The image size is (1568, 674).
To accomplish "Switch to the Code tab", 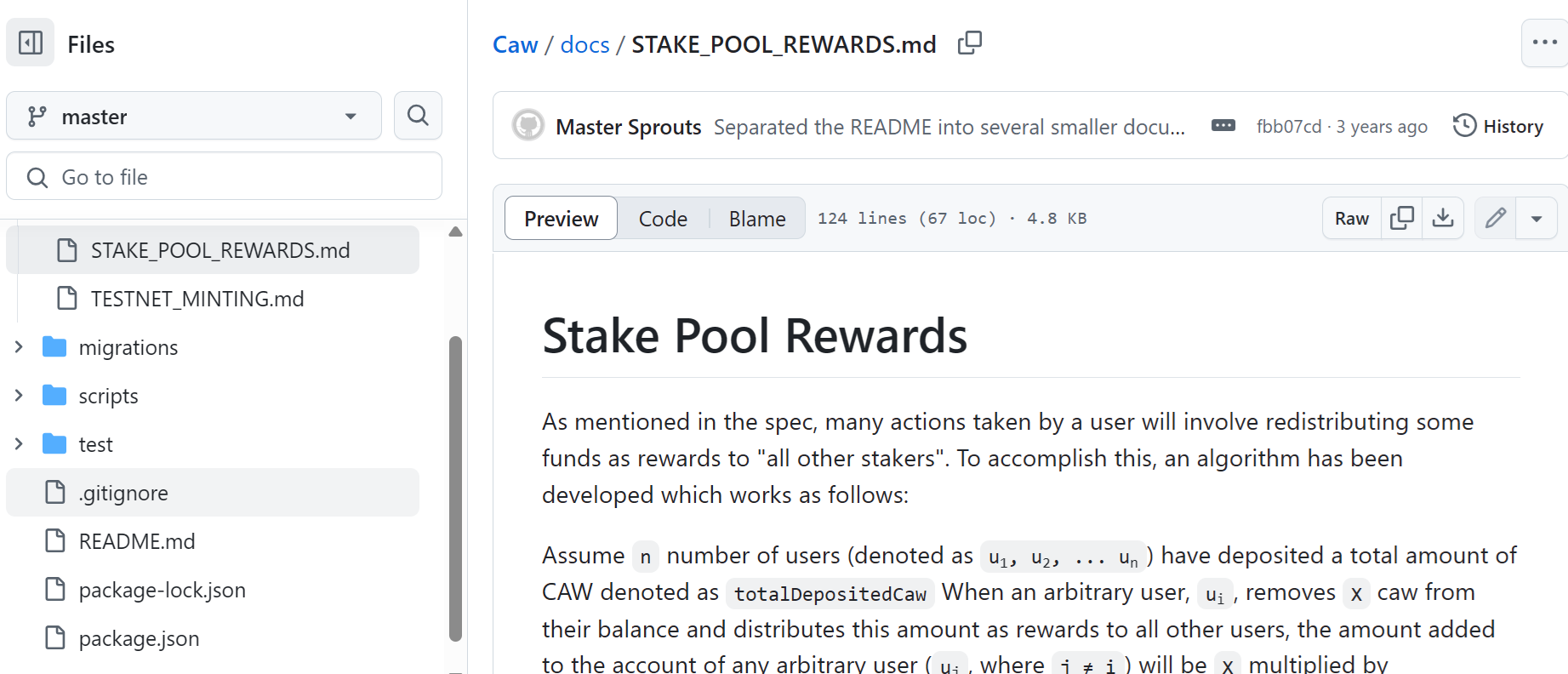I will pyautogui.click(x=663, y=219).
